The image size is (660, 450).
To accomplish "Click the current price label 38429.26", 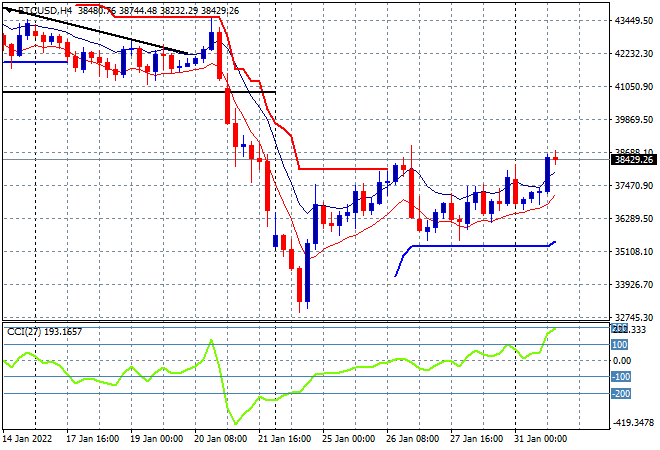I will click(x=633, y=160).
